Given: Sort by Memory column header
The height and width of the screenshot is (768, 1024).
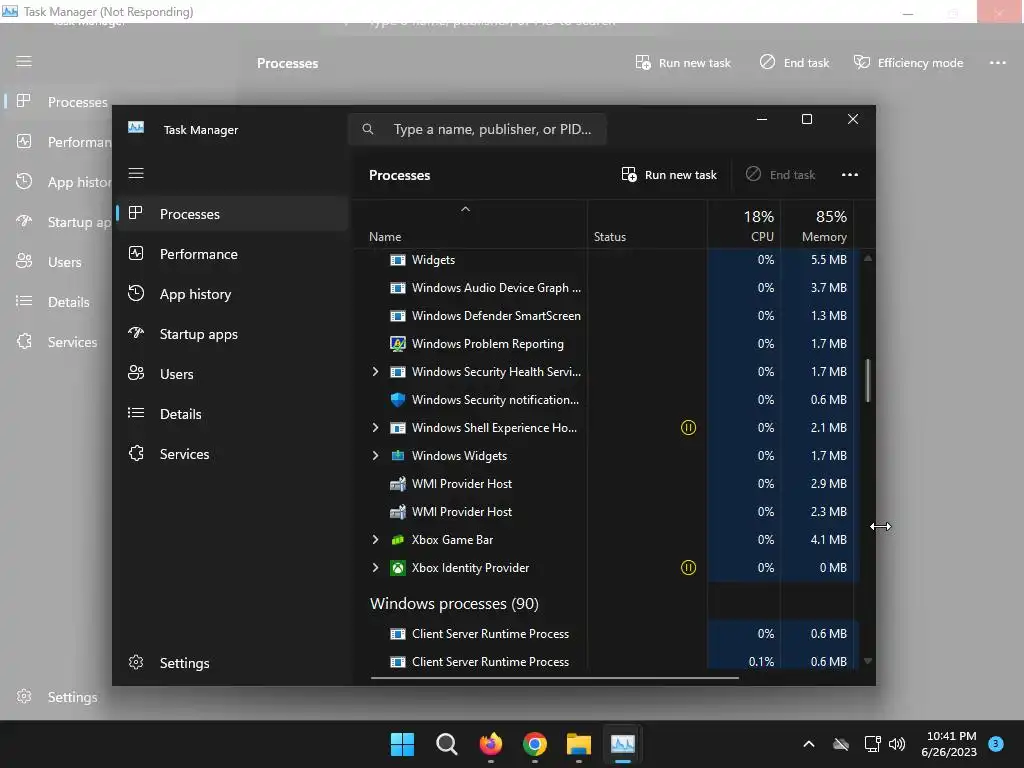Looking at the screenshot, I should [817, 225].
